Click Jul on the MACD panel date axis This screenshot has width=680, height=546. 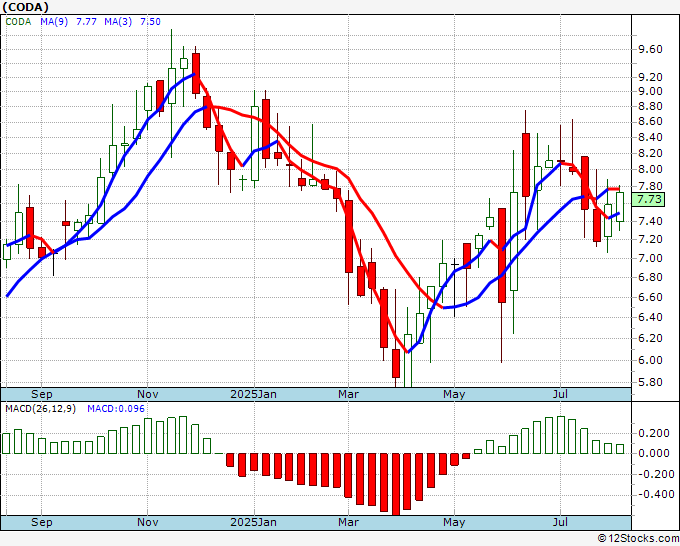tap(560, 522)
